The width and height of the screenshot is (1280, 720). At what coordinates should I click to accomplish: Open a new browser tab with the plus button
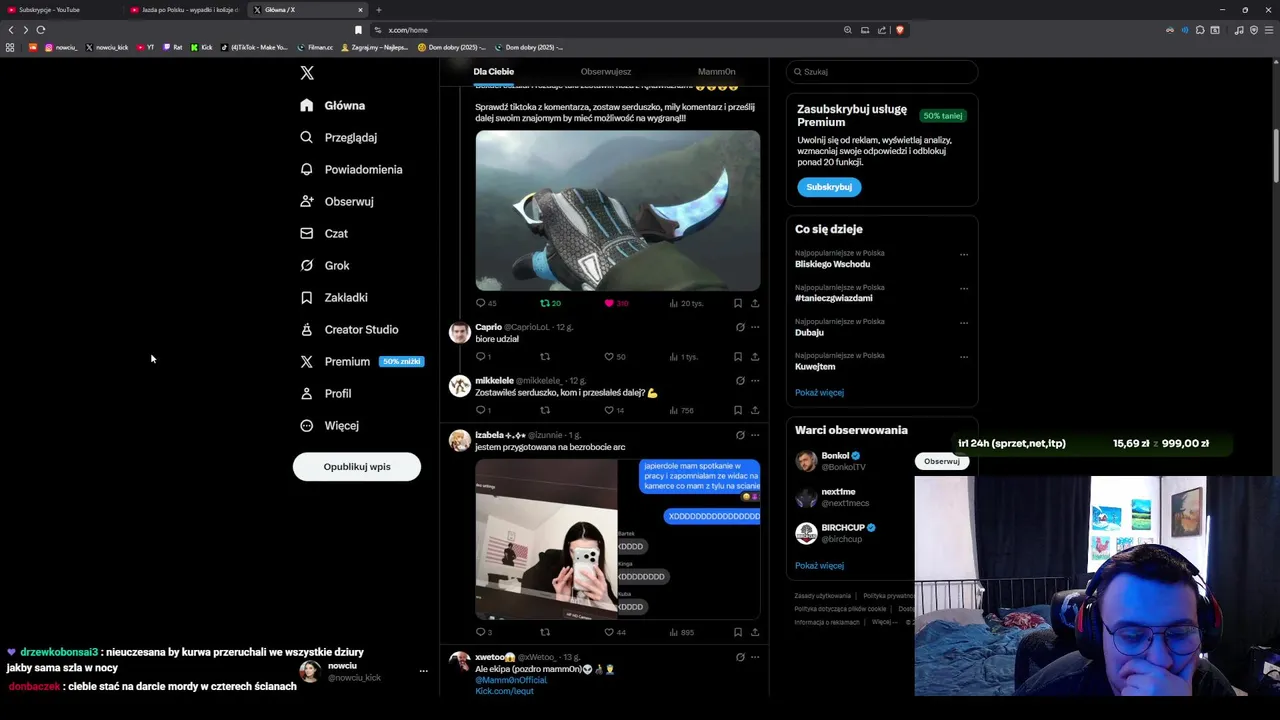click(378, 10)
